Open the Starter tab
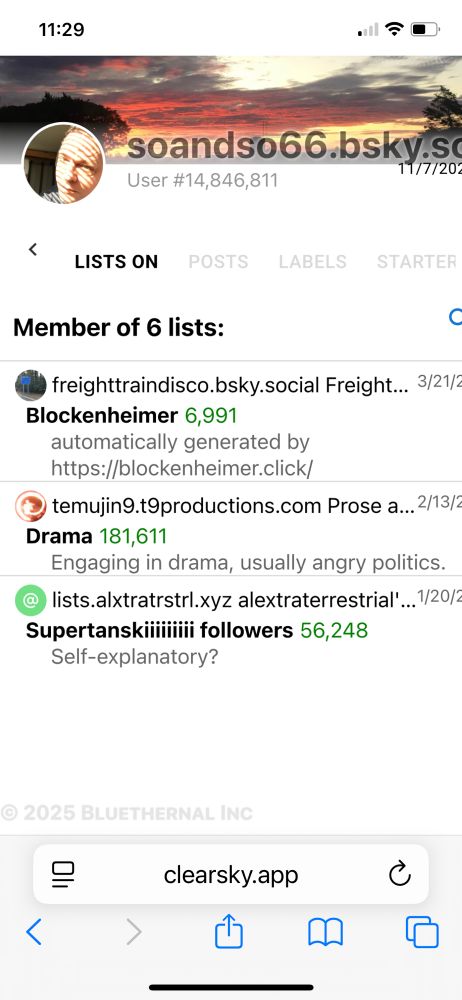462x1000 pixels. tap(417, 261)
